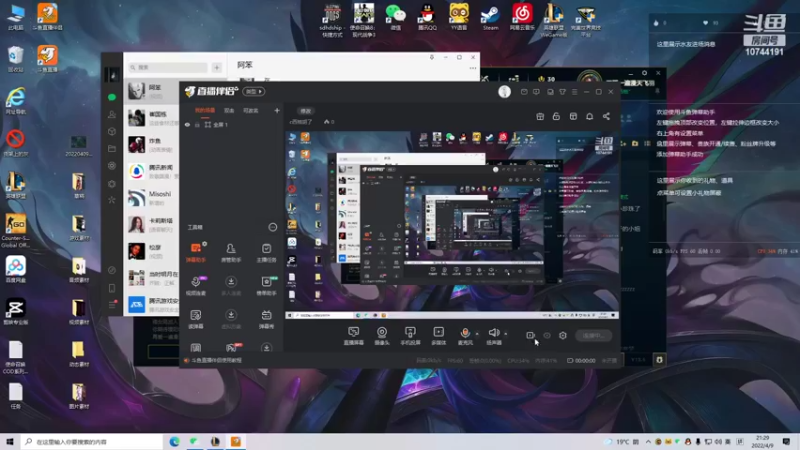Open the video mic-link tool
Screen dimensions: 800x450
click(x=196, y=285)
